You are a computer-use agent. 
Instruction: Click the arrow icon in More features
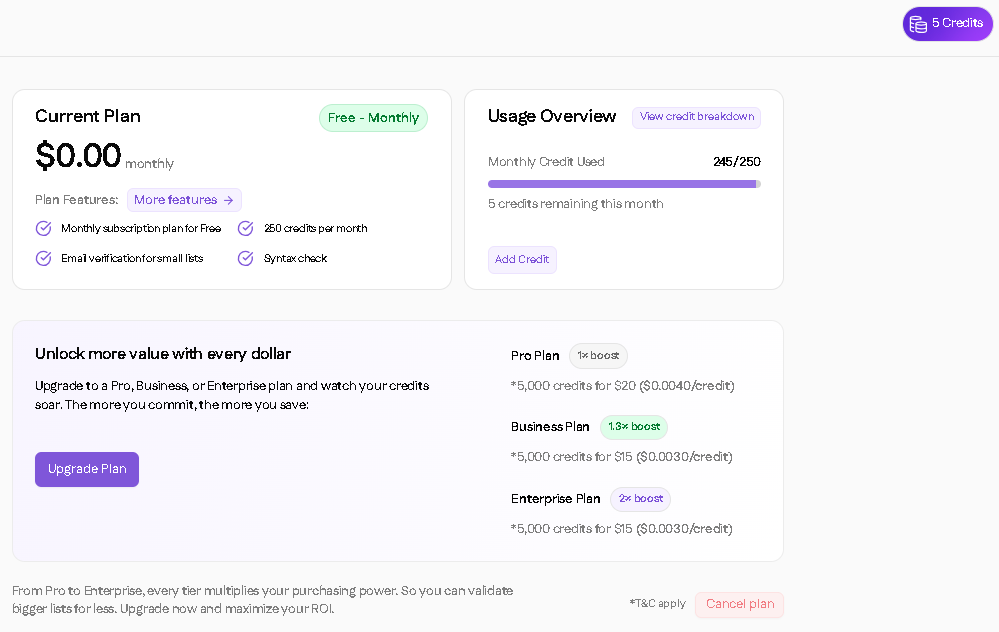point(228,200)
